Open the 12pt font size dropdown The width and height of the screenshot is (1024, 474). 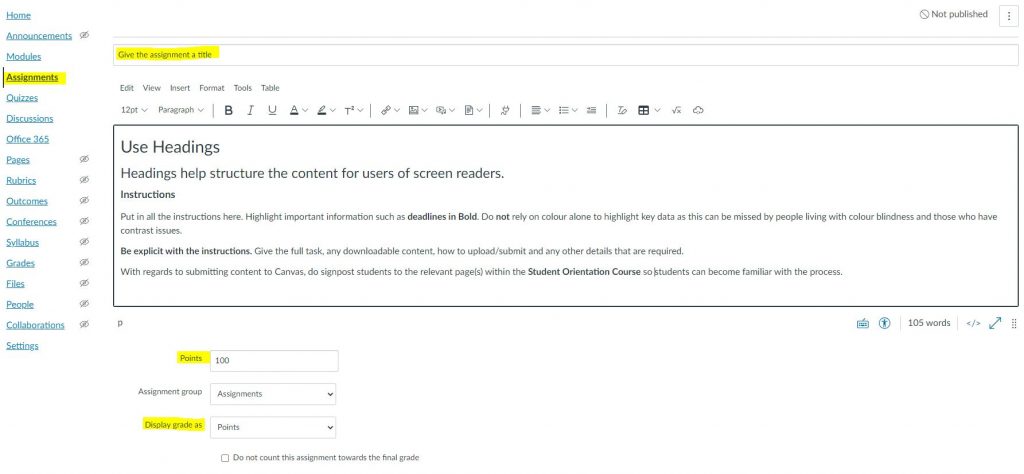134,110
